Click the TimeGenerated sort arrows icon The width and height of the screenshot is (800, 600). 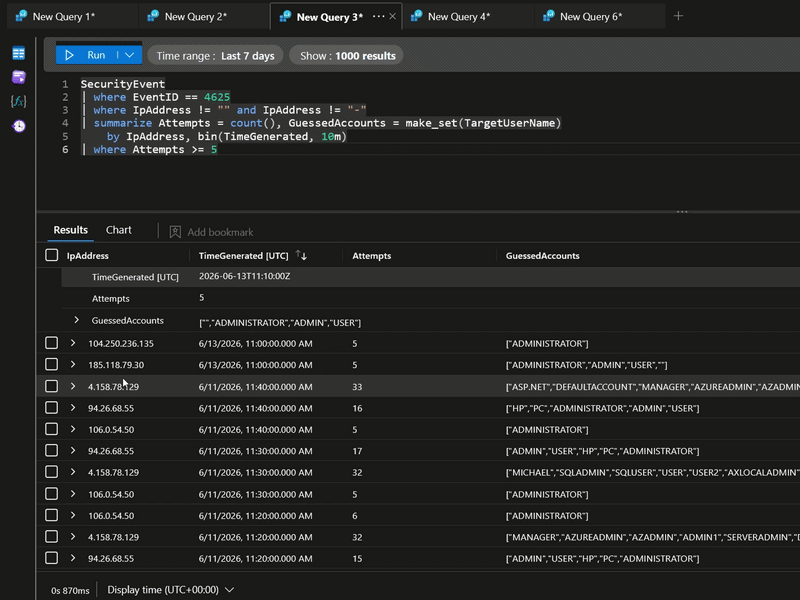pos(301,256)
